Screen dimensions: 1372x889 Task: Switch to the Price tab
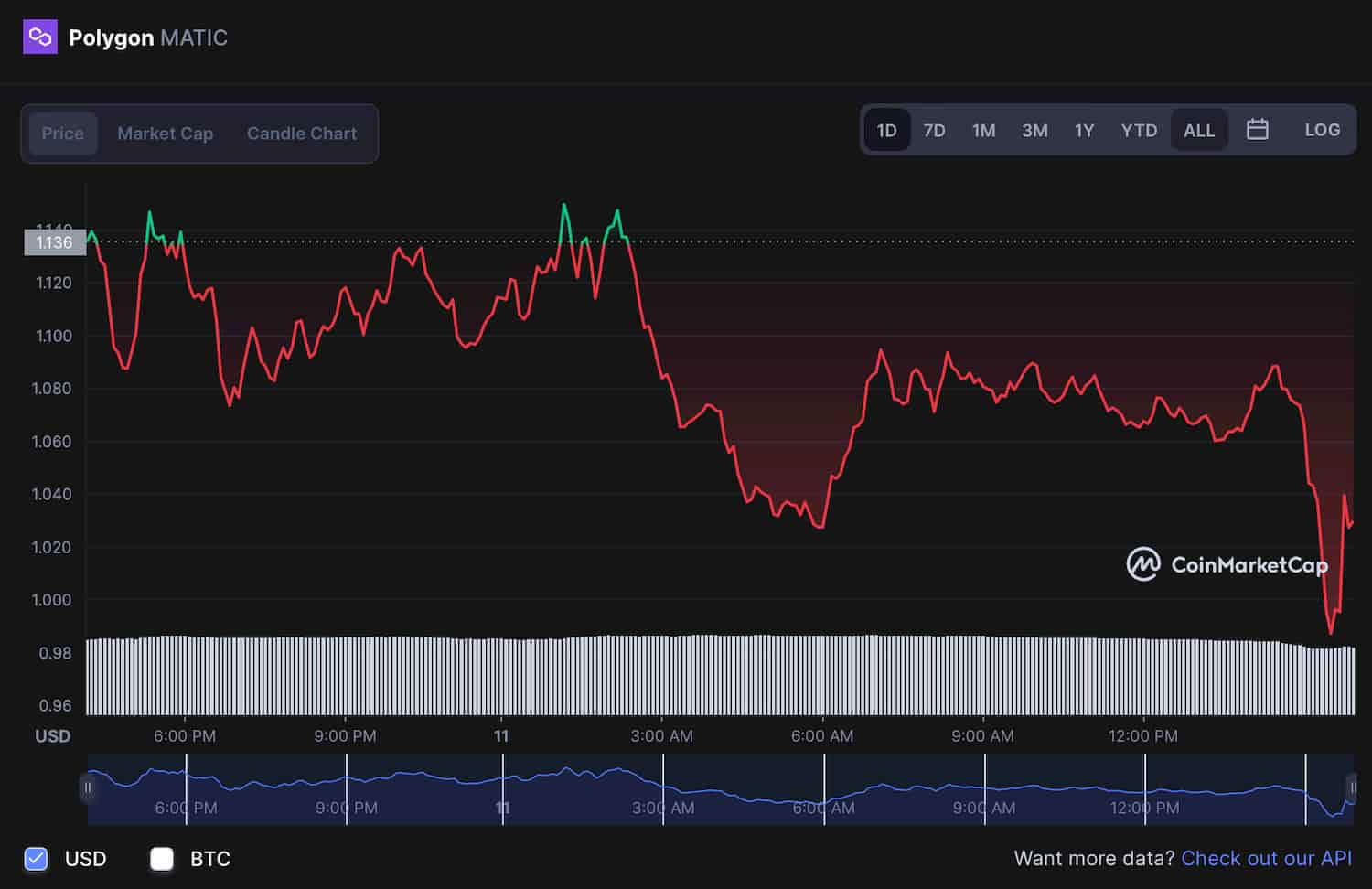[x=62, y=134]
